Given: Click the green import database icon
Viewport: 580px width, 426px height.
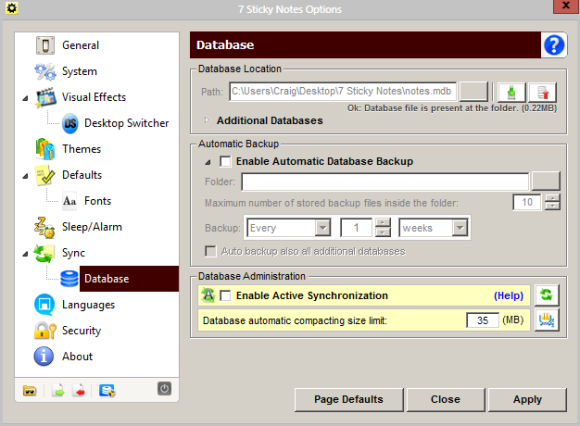Looking at the screenshot, I should (511, 92).
